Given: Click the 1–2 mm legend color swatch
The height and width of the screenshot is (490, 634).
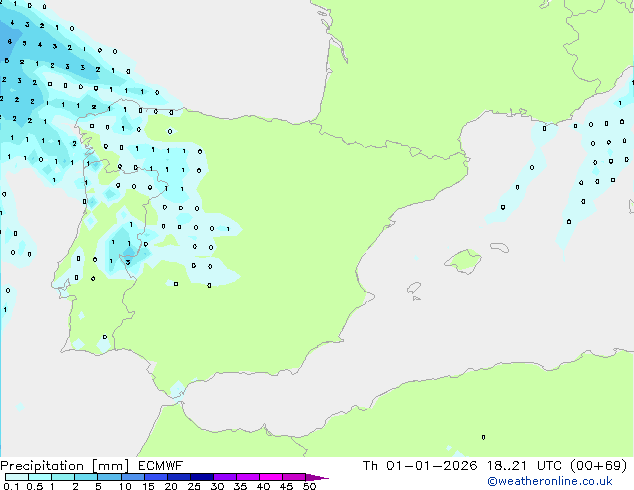Looking at the screenshot, I should 63,477.
